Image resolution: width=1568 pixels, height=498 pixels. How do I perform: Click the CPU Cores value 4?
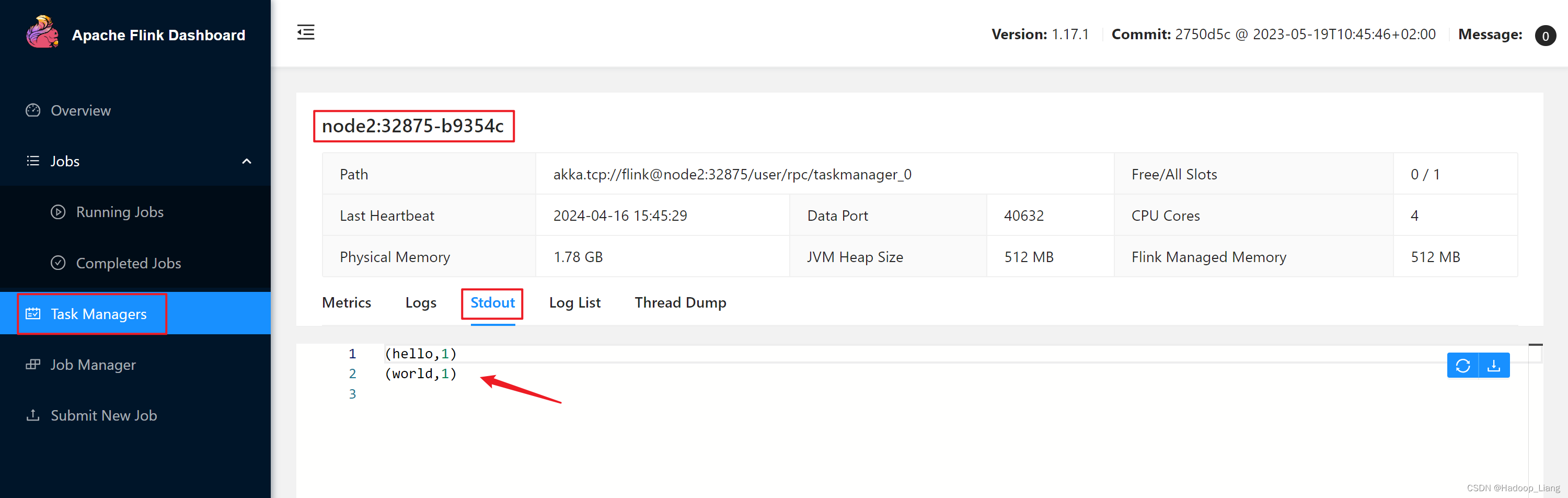click(x=1414, y=216)
